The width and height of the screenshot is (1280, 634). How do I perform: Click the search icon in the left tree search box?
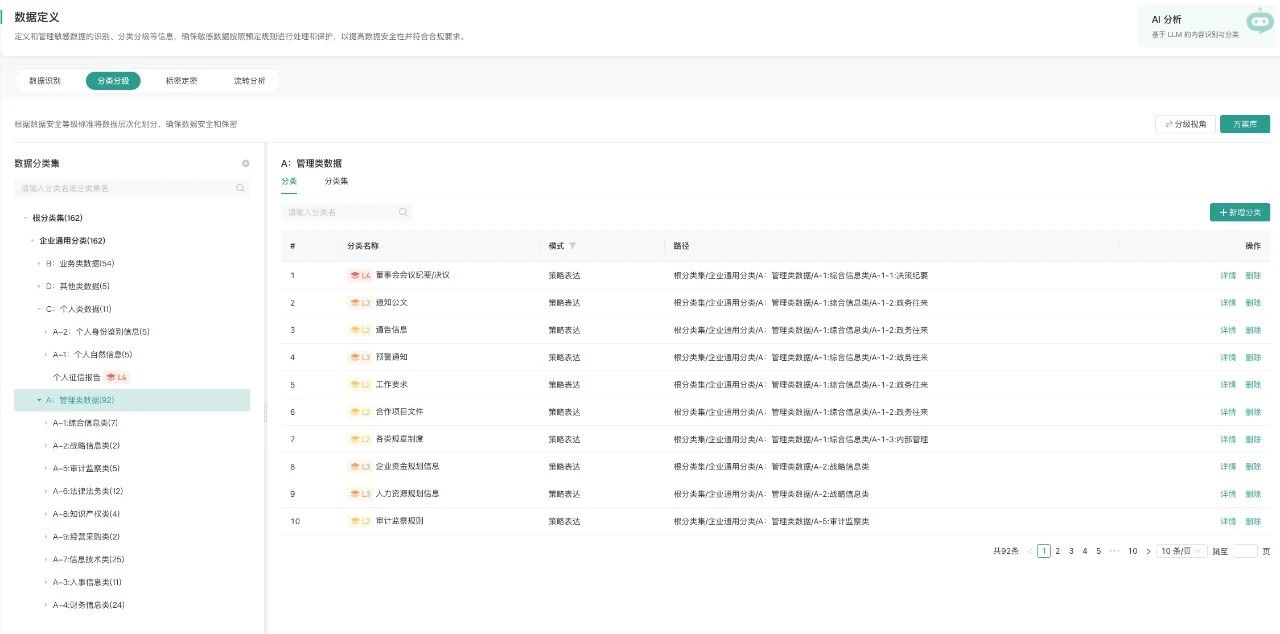240,188
